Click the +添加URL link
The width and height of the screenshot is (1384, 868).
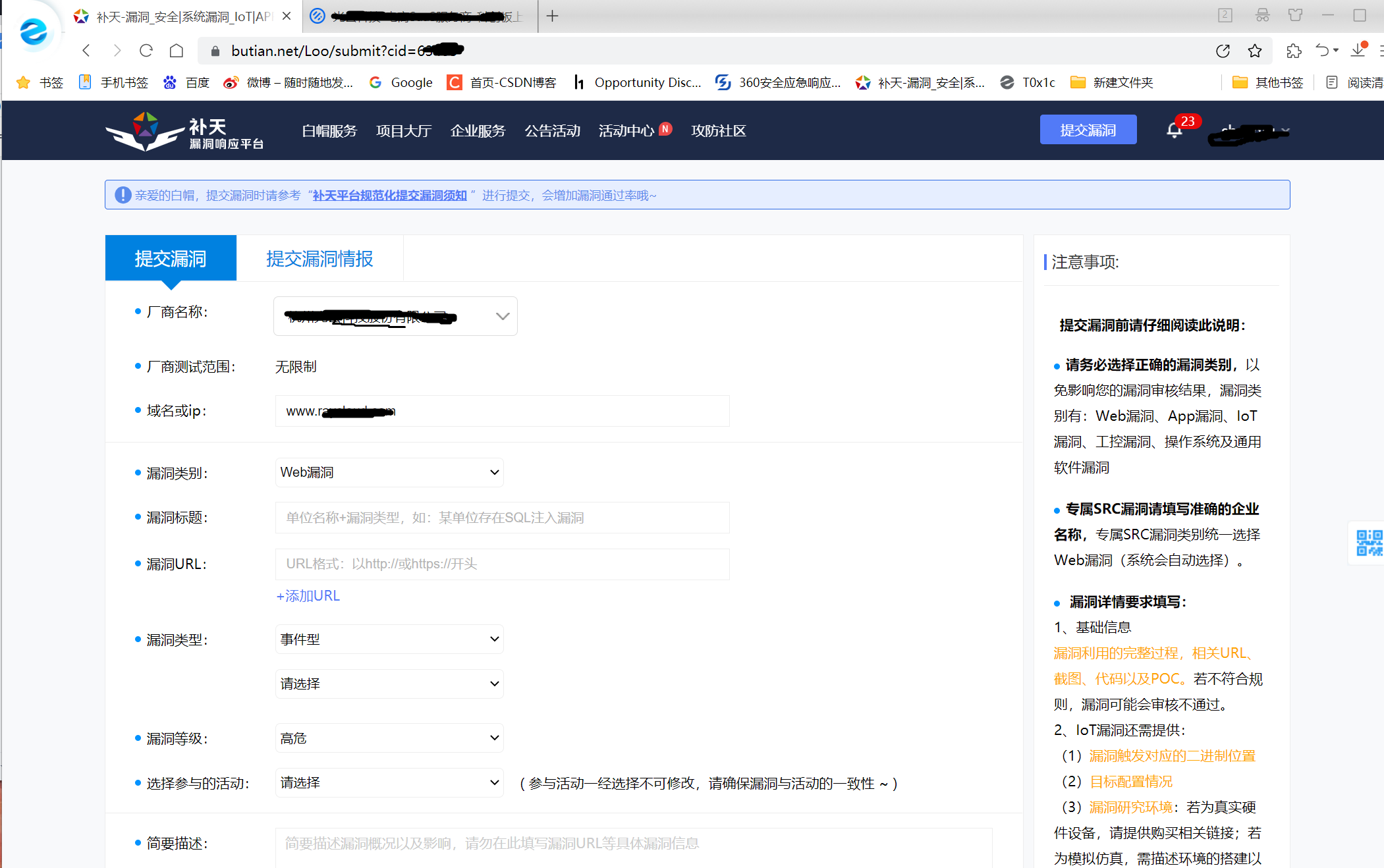pyautogui.click(x=308, y=595)
